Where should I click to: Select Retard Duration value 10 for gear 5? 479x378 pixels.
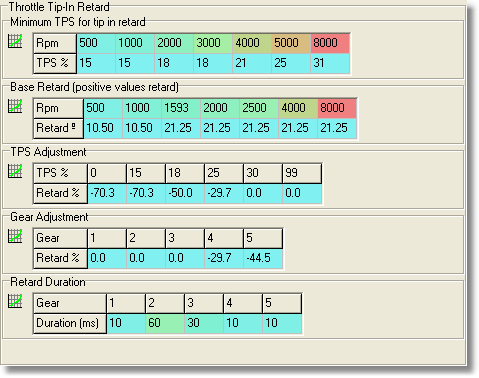tap(282, 323)
